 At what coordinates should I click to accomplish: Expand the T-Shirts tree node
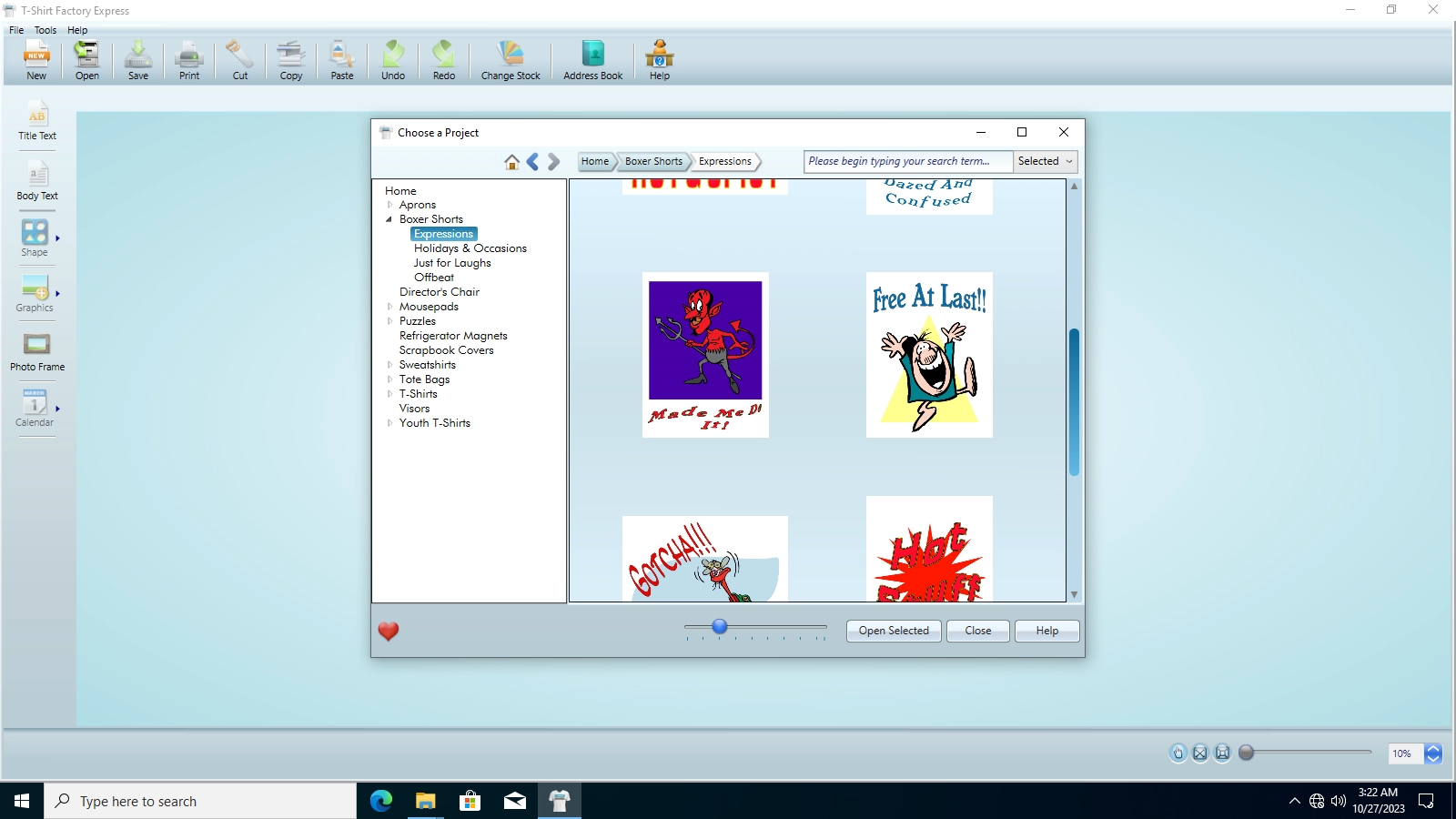(389, 394)
